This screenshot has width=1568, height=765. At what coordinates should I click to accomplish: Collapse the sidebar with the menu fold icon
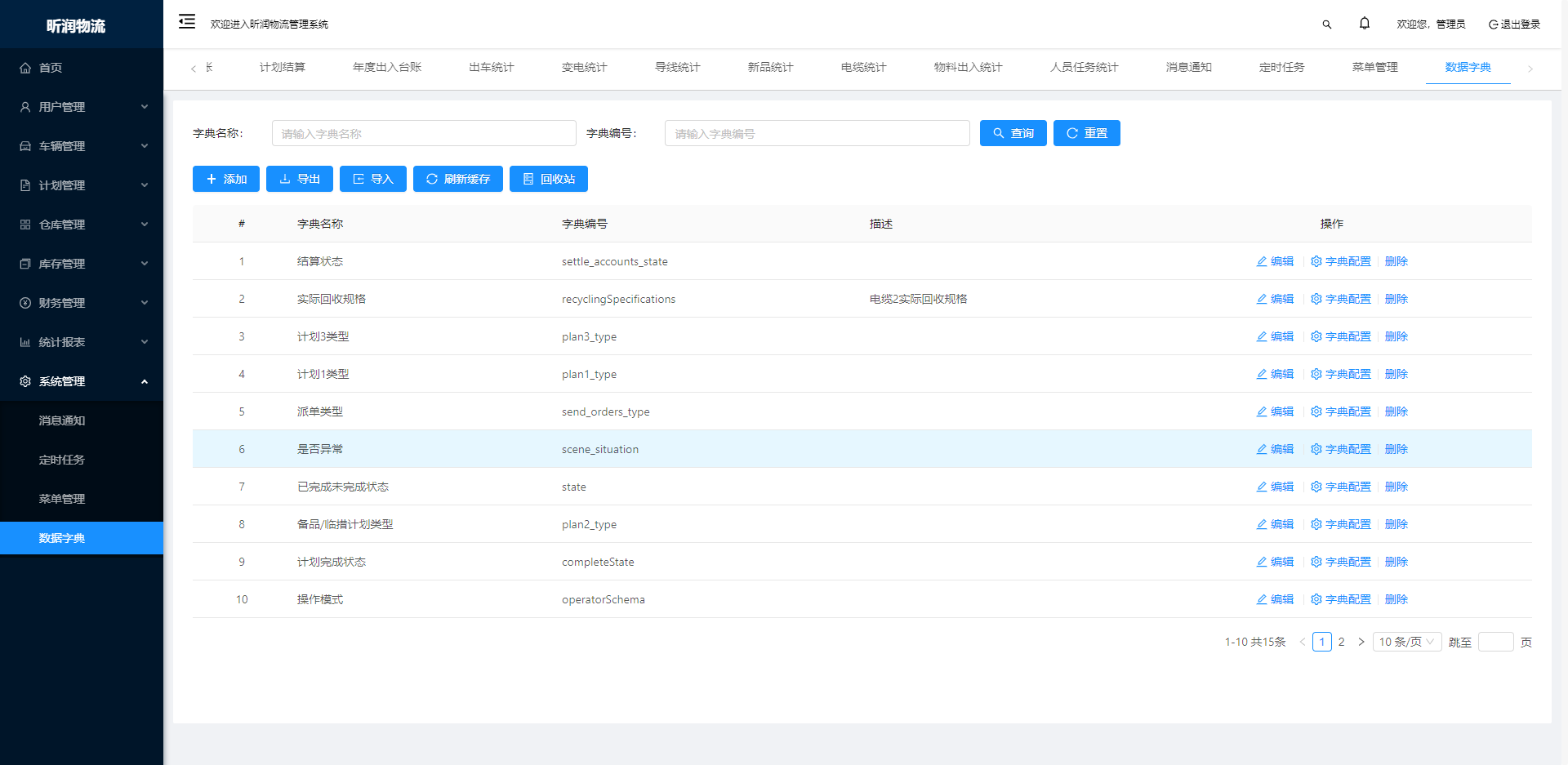click(x=187, y=22)
